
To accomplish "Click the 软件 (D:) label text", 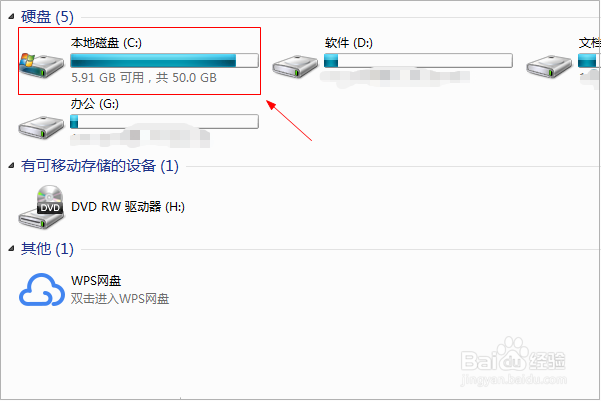I will pos(349,43).
